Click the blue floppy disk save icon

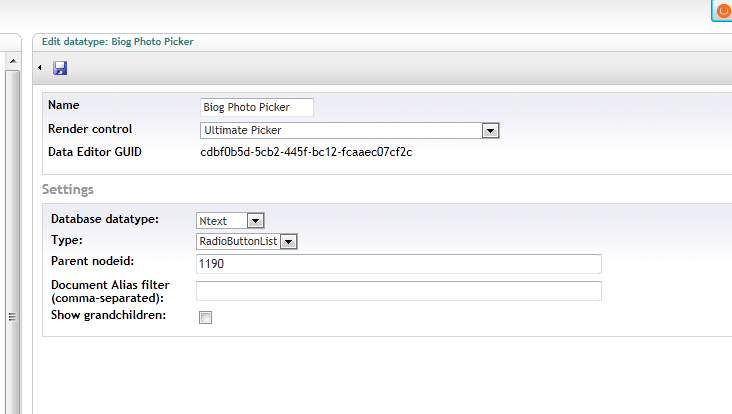tap(60, 68)
